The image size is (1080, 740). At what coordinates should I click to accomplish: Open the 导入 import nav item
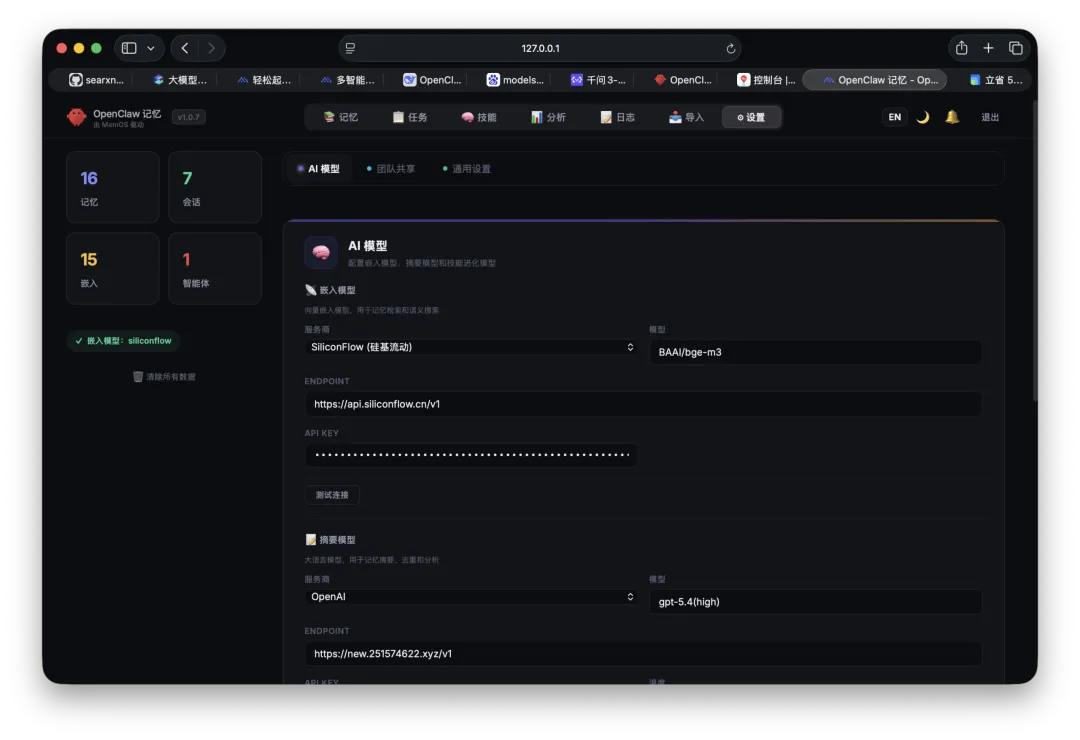tap(686, 117)
